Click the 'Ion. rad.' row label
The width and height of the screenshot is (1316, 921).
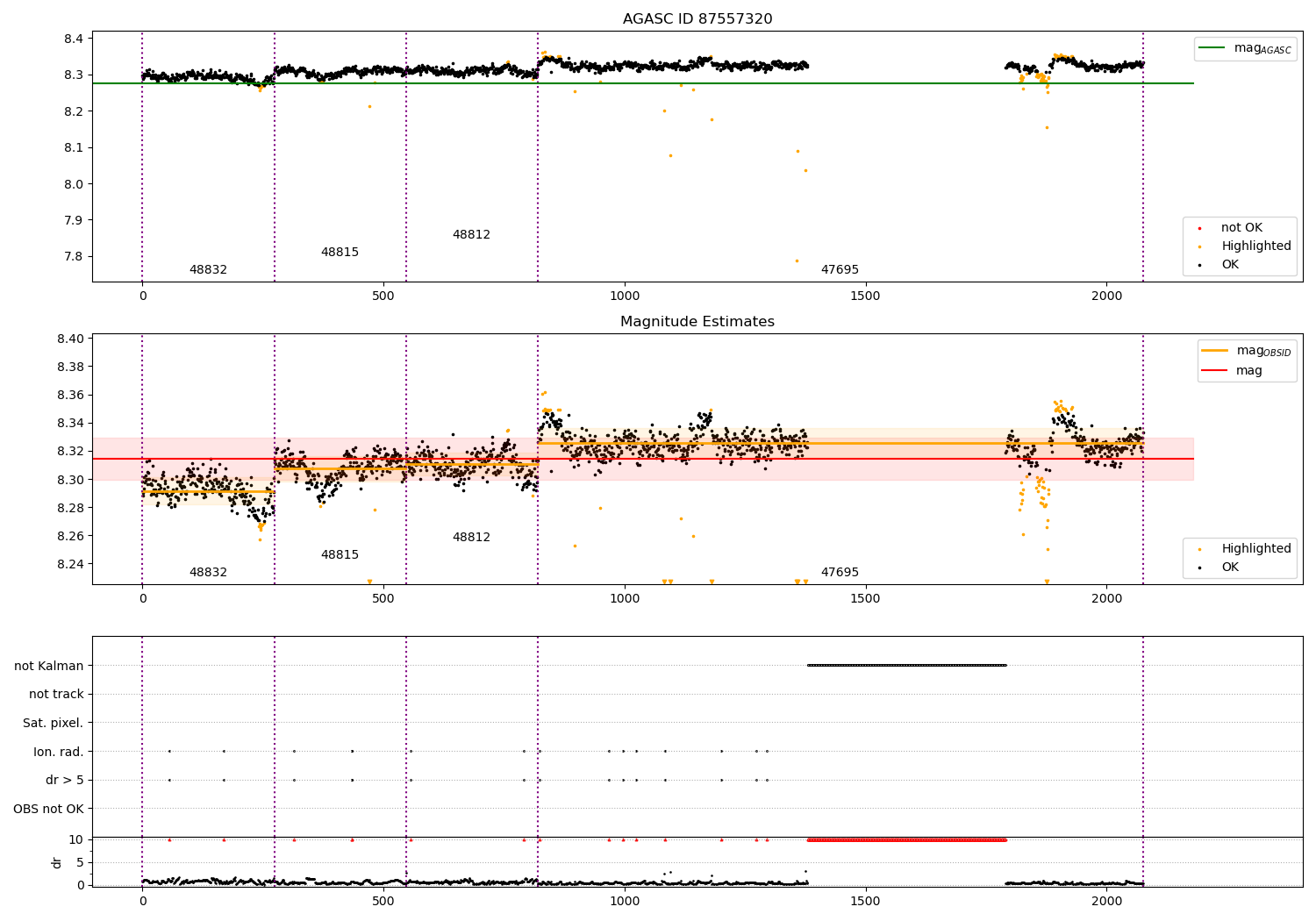[x=59, y=752]
